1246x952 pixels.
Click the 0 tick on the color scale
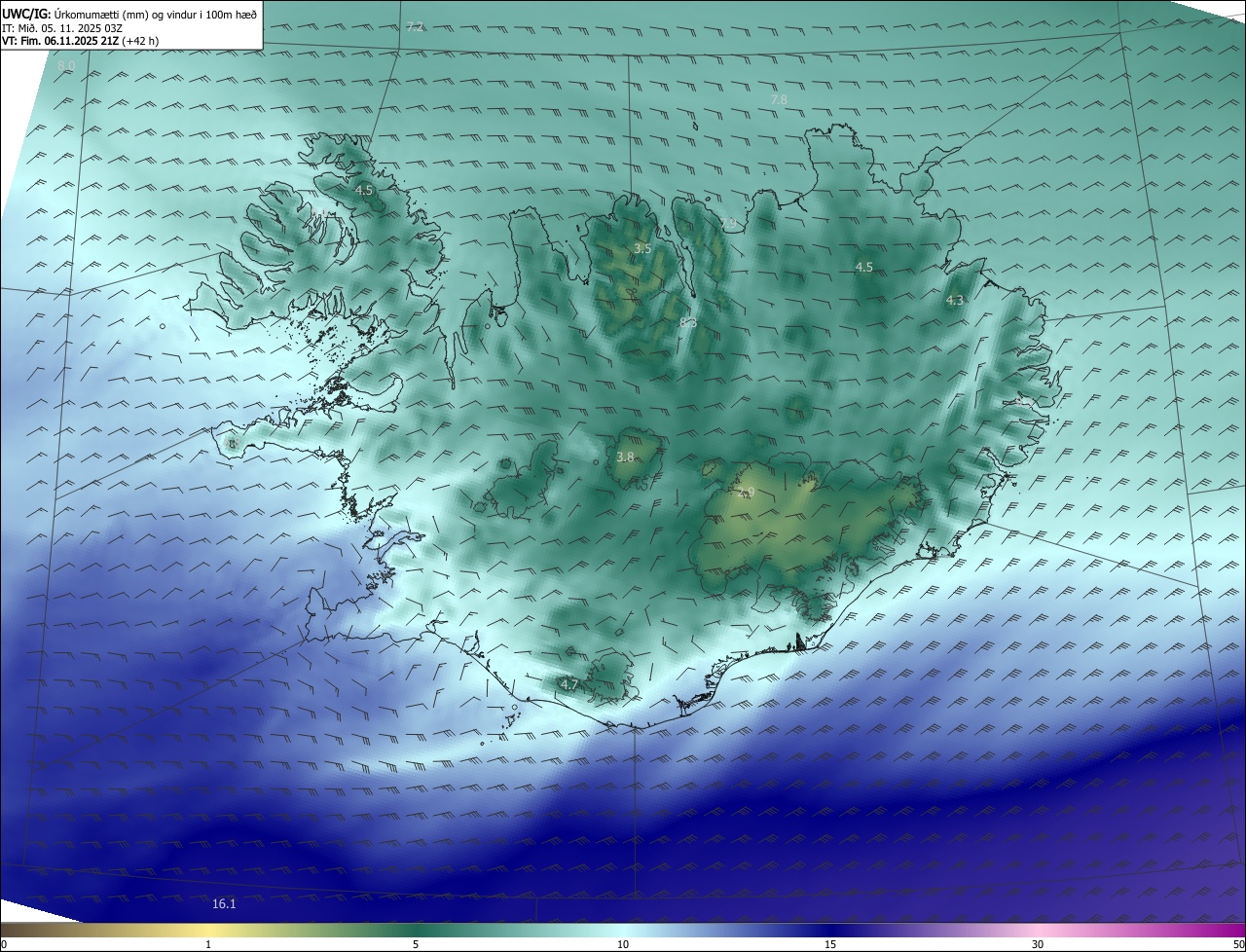coord(4,944)
